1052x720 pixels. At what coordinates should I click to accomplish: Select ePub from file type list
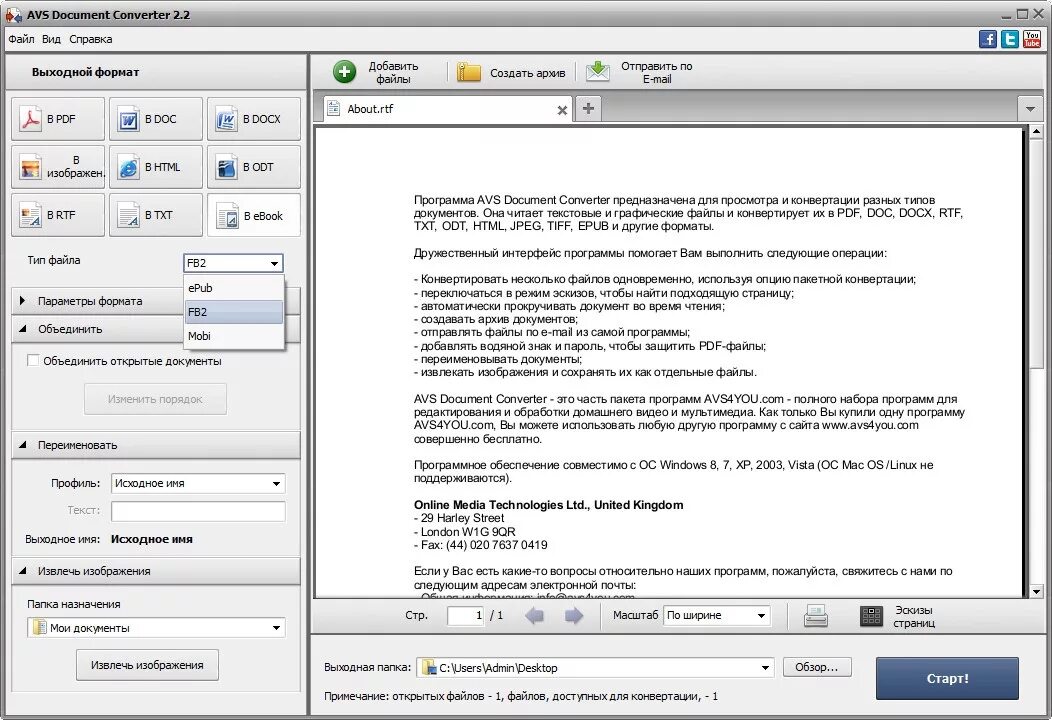tap(233, 288)
